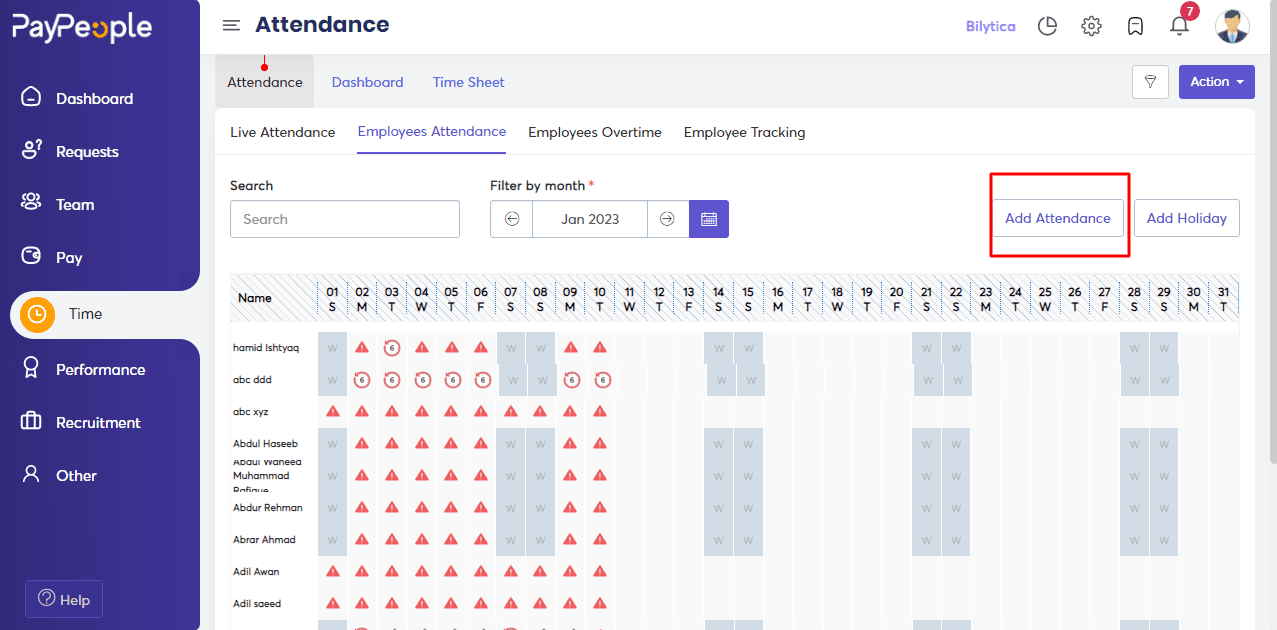Open the notifications bell icon
This screenshot has width=1277, height=630.
point(1180,26)
